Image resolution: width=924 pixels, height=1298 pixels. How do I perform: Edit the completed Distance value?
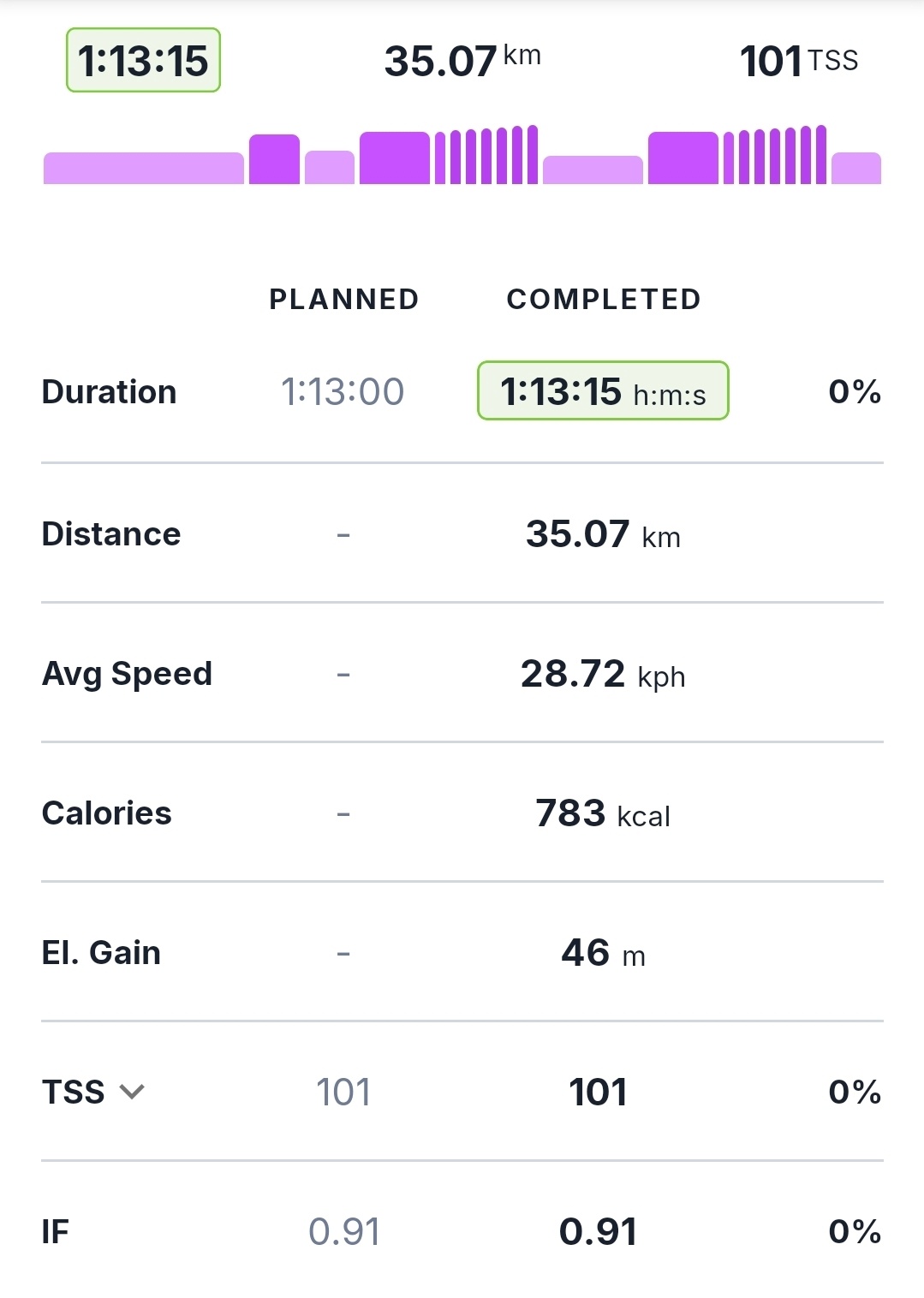[603, 534]
